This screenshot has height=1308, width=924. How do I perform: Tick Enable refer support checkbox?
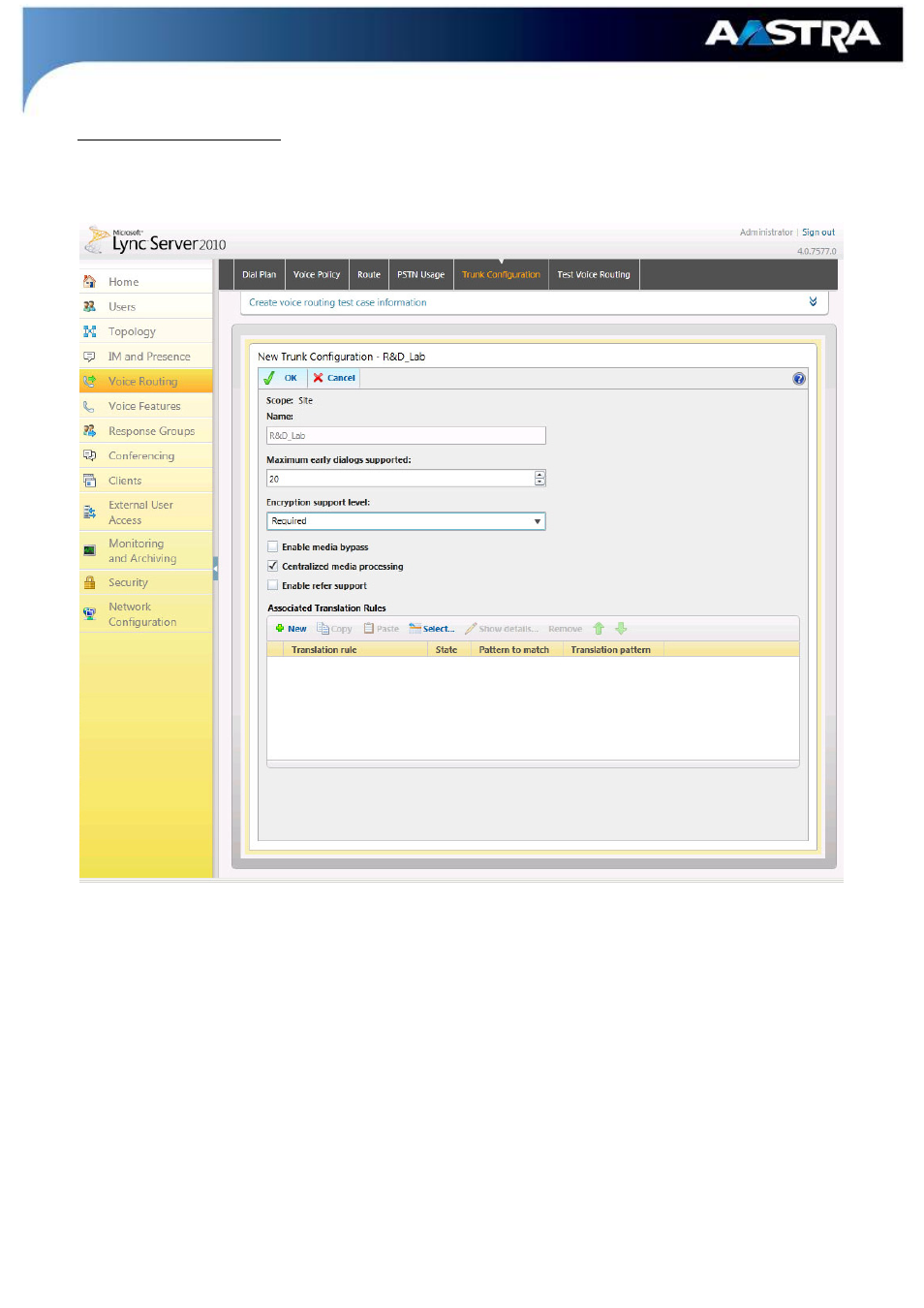[272, 585]
